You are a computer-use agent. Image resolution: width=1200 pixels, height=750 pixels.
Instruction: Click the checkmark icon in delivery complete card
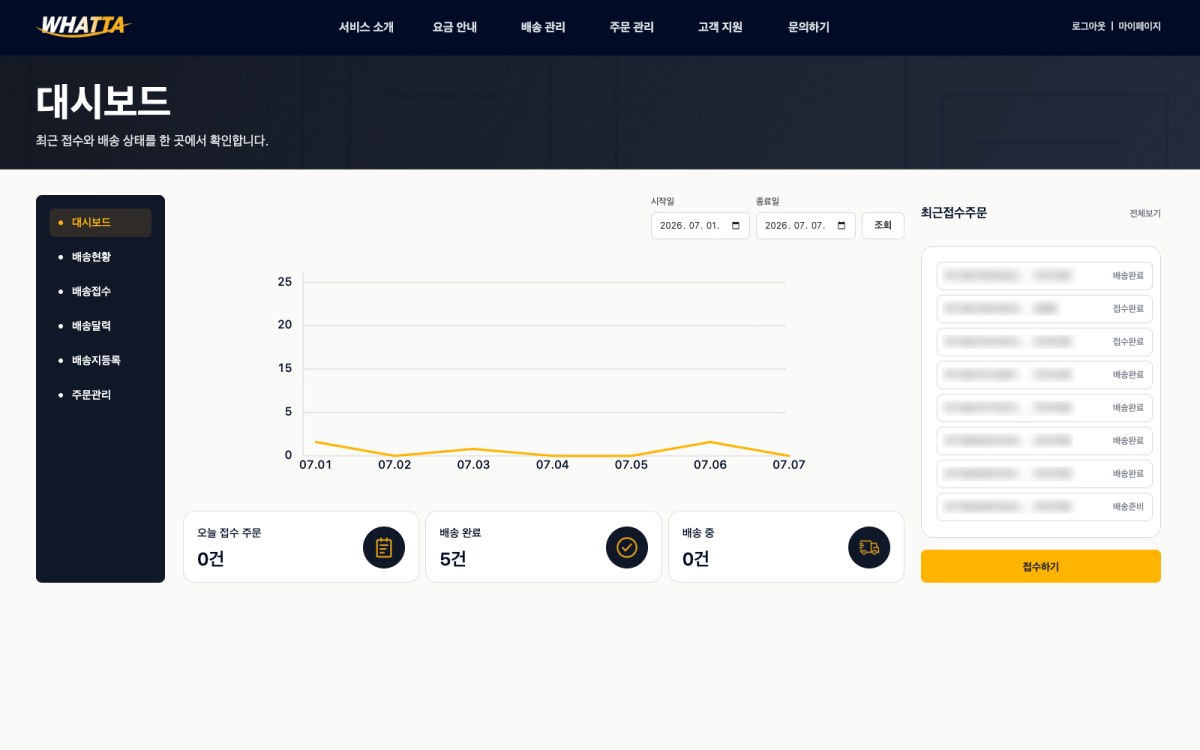coord(627,547)
